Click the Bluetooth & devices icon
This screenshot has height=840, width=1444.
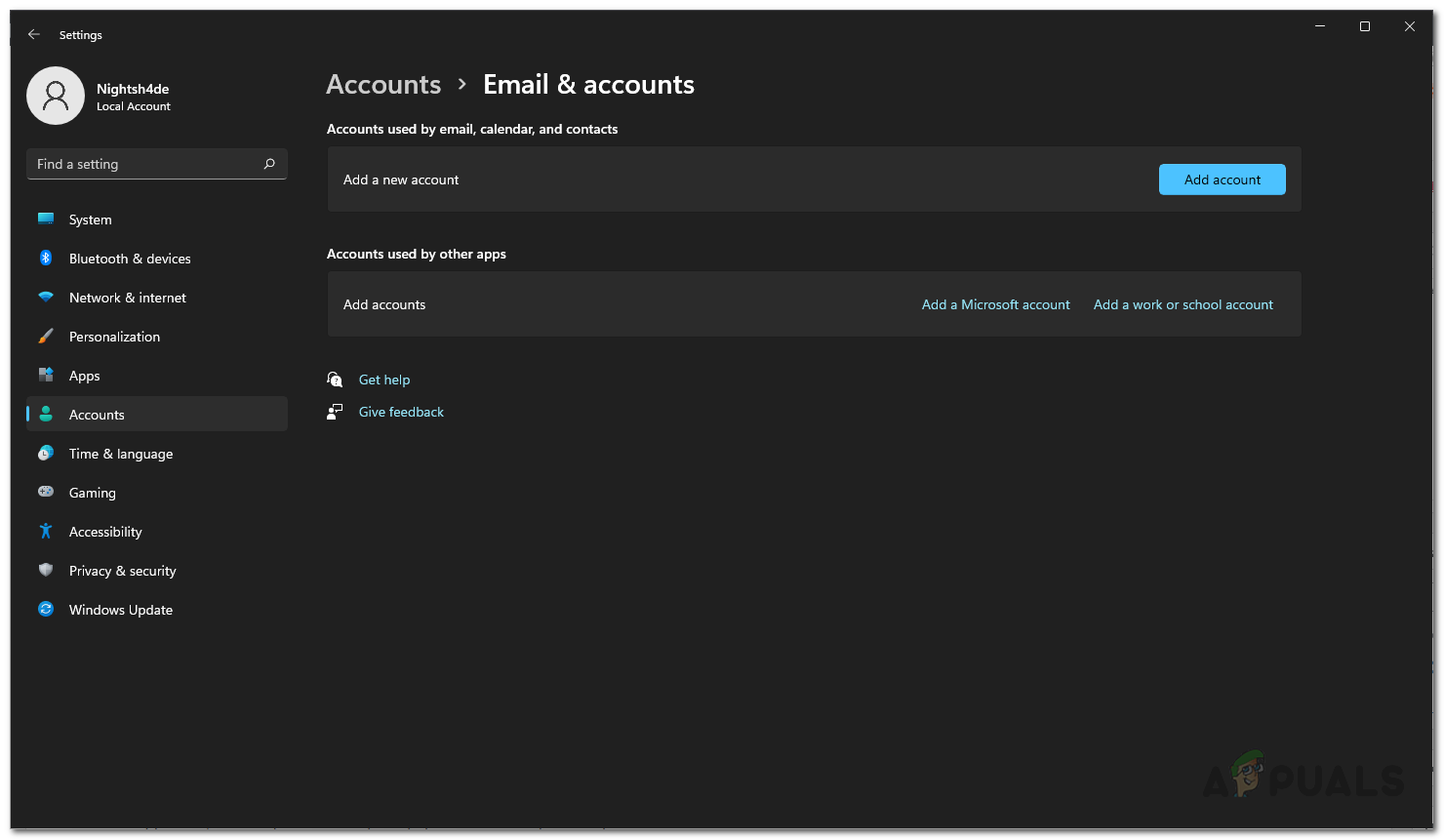[x=46, y=259]
